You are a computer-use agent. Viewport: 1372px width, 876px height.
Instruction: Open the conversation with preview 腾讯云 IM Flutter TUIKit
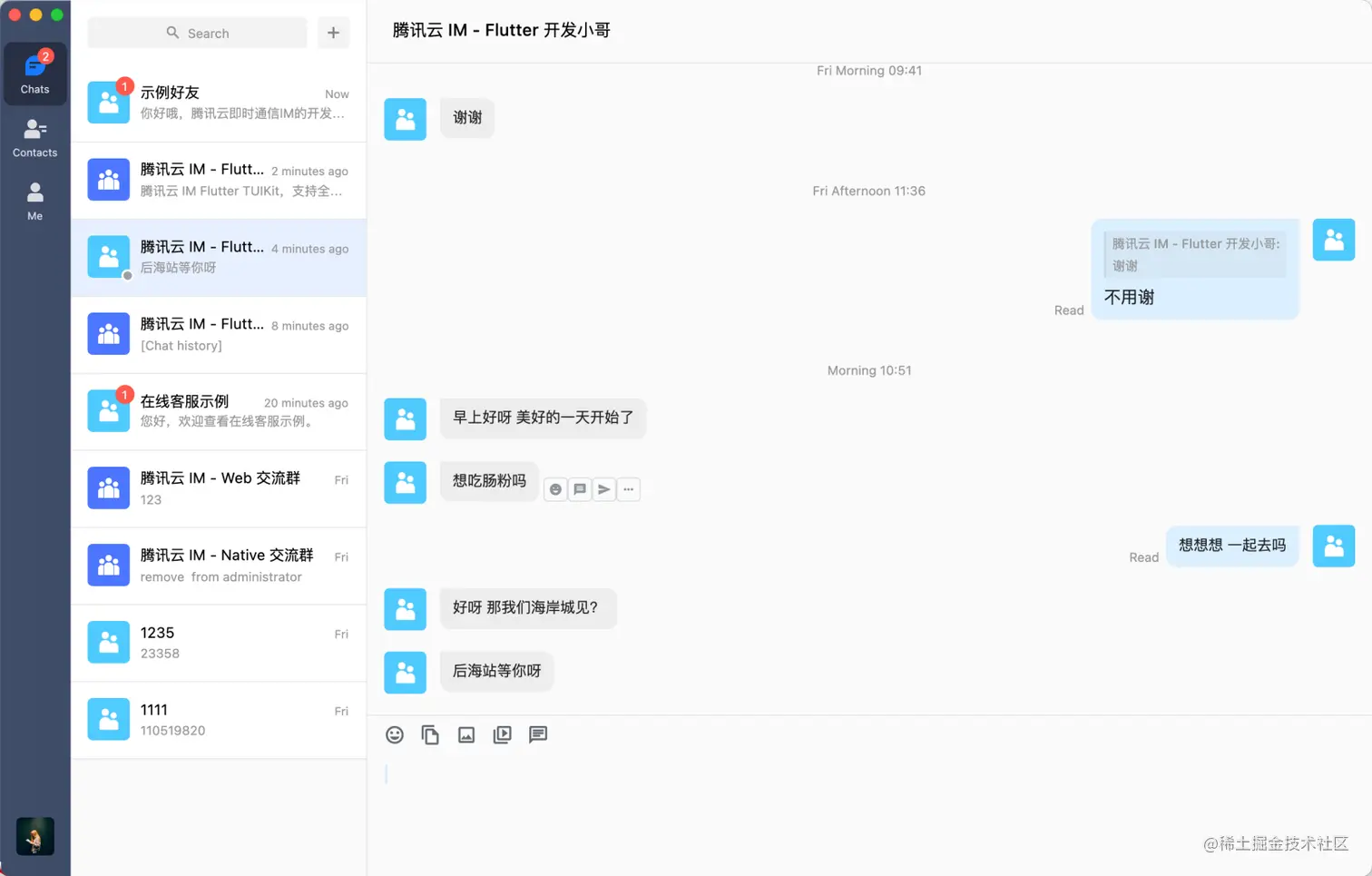coord(219,180)
